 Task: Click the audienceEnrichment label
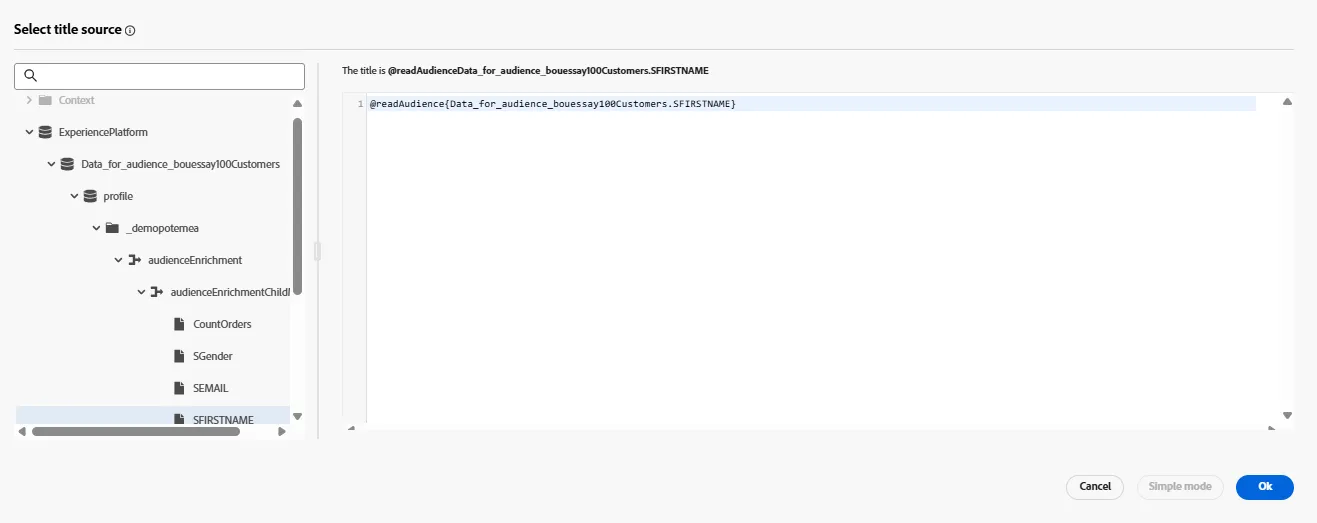pyautogui.click(x=195, y=260)
